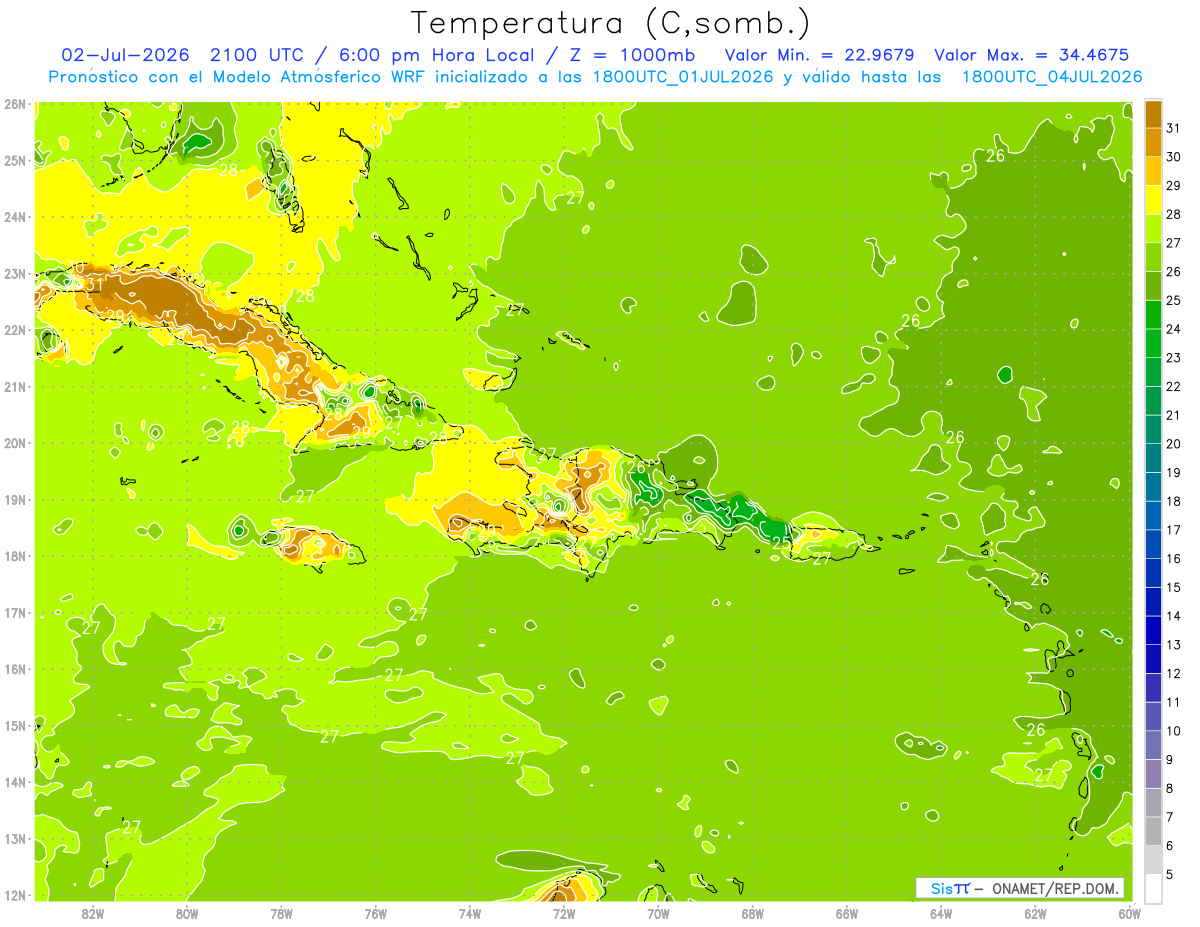Click the dark brown legend swatch above 31
The width and height of the screenshot is (1200, 927).
click(1153, 114)
